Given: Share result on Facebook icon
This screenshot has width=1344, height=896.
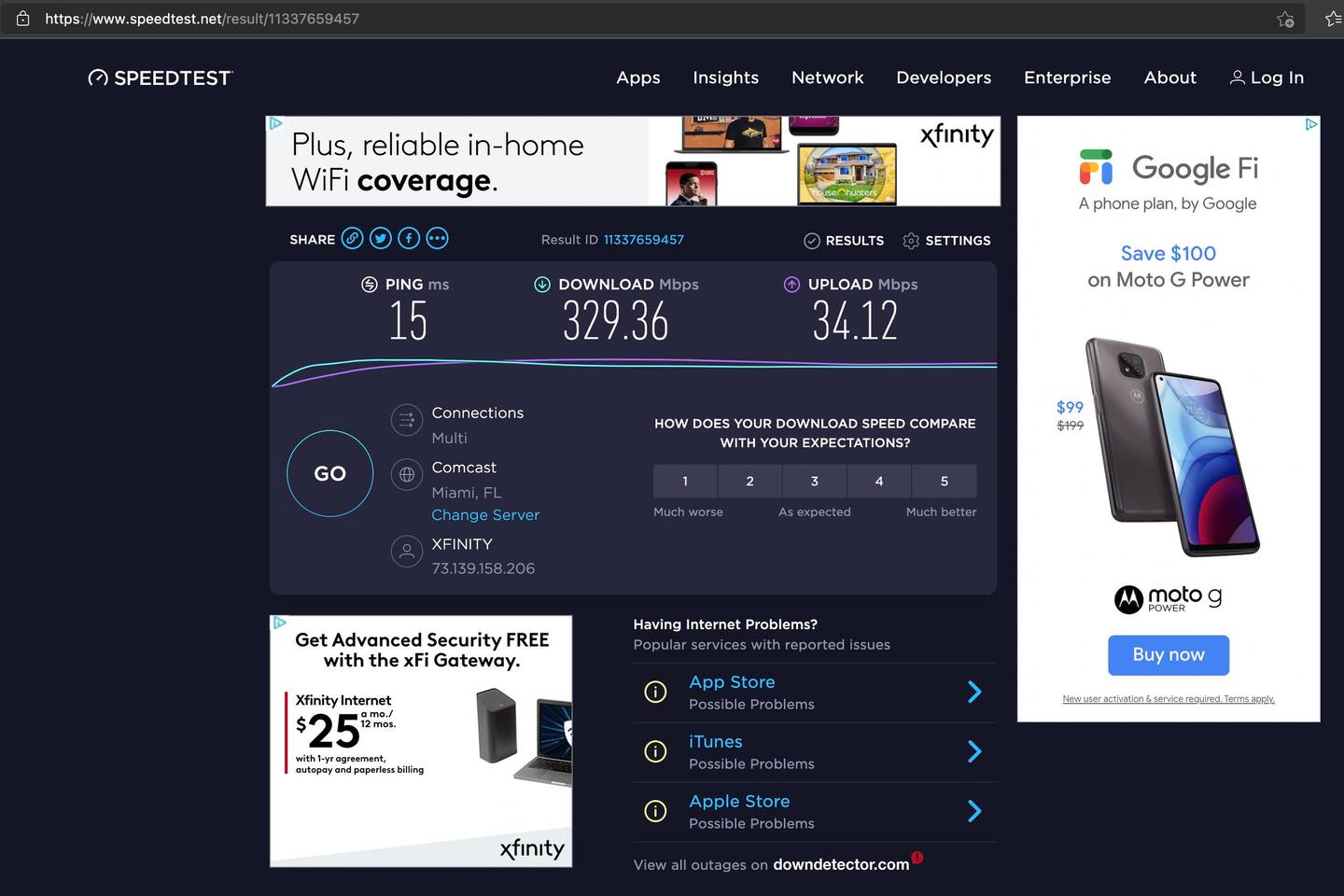Looking at the screenshot, I should 409,239.
